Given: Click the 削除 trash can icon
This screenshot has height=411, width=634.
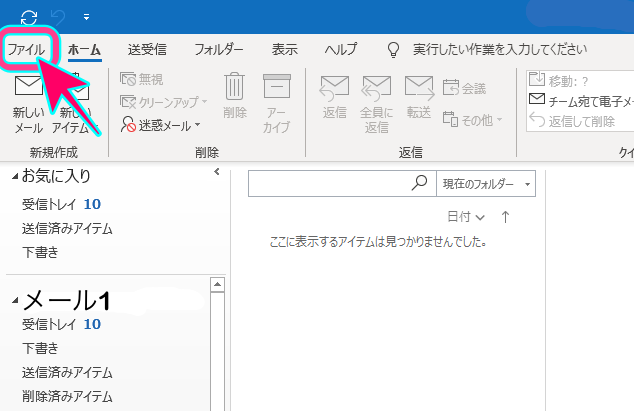Looking at the screenshot, I should 235,86.
